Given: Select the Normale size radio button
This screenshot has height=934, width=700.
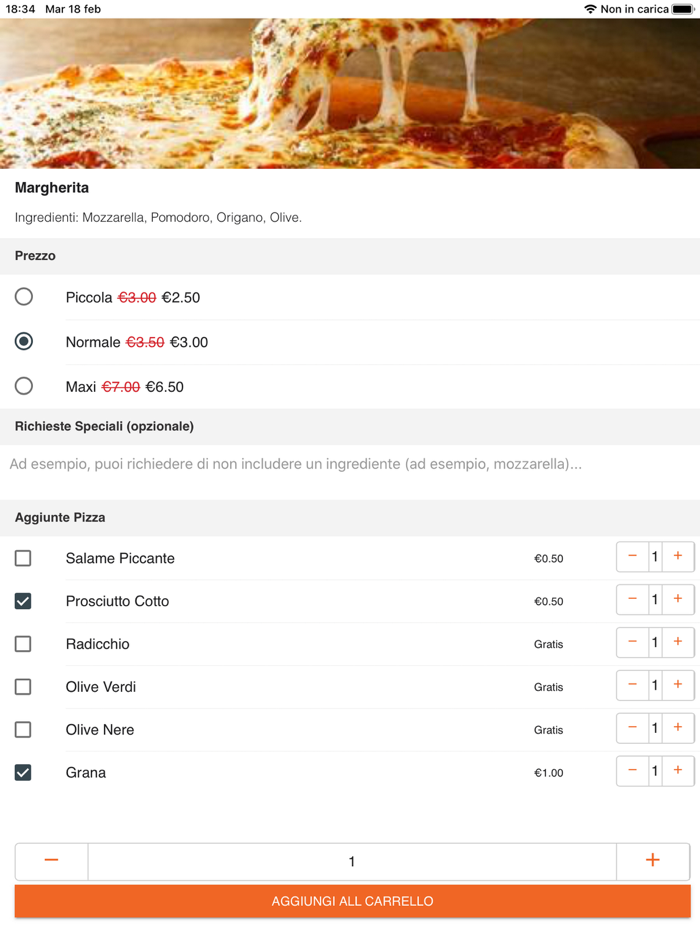Looking at the screenshot, I should 24,342.
